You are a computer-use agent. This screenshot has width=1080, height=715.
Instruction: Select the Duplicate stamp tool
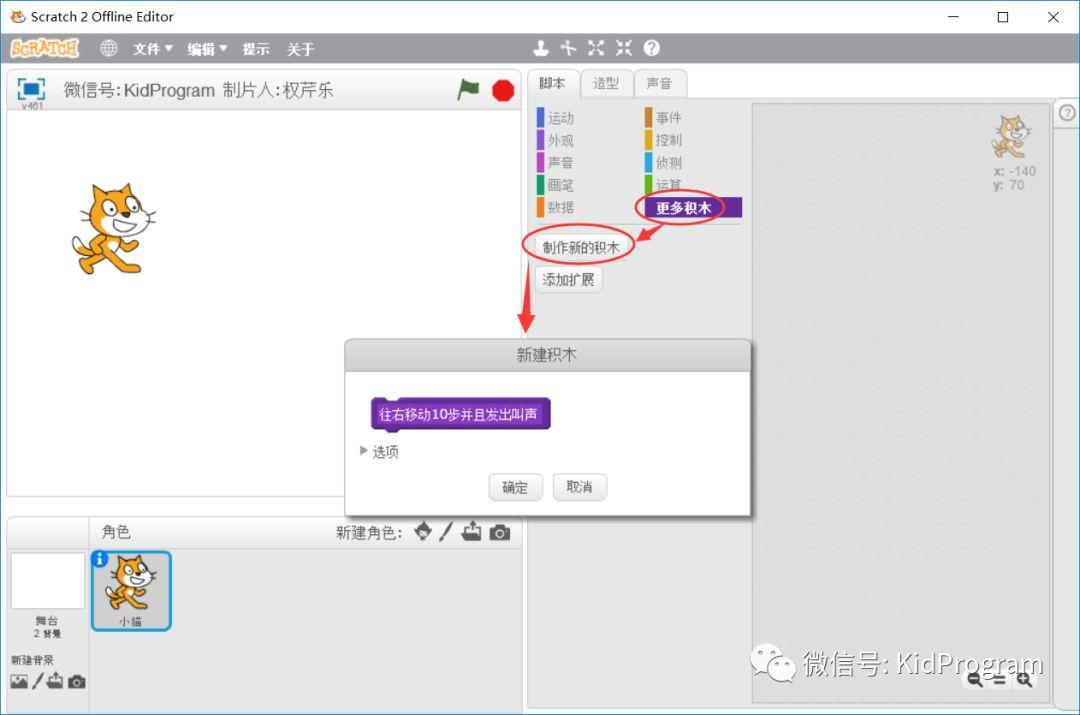(541, 48)
